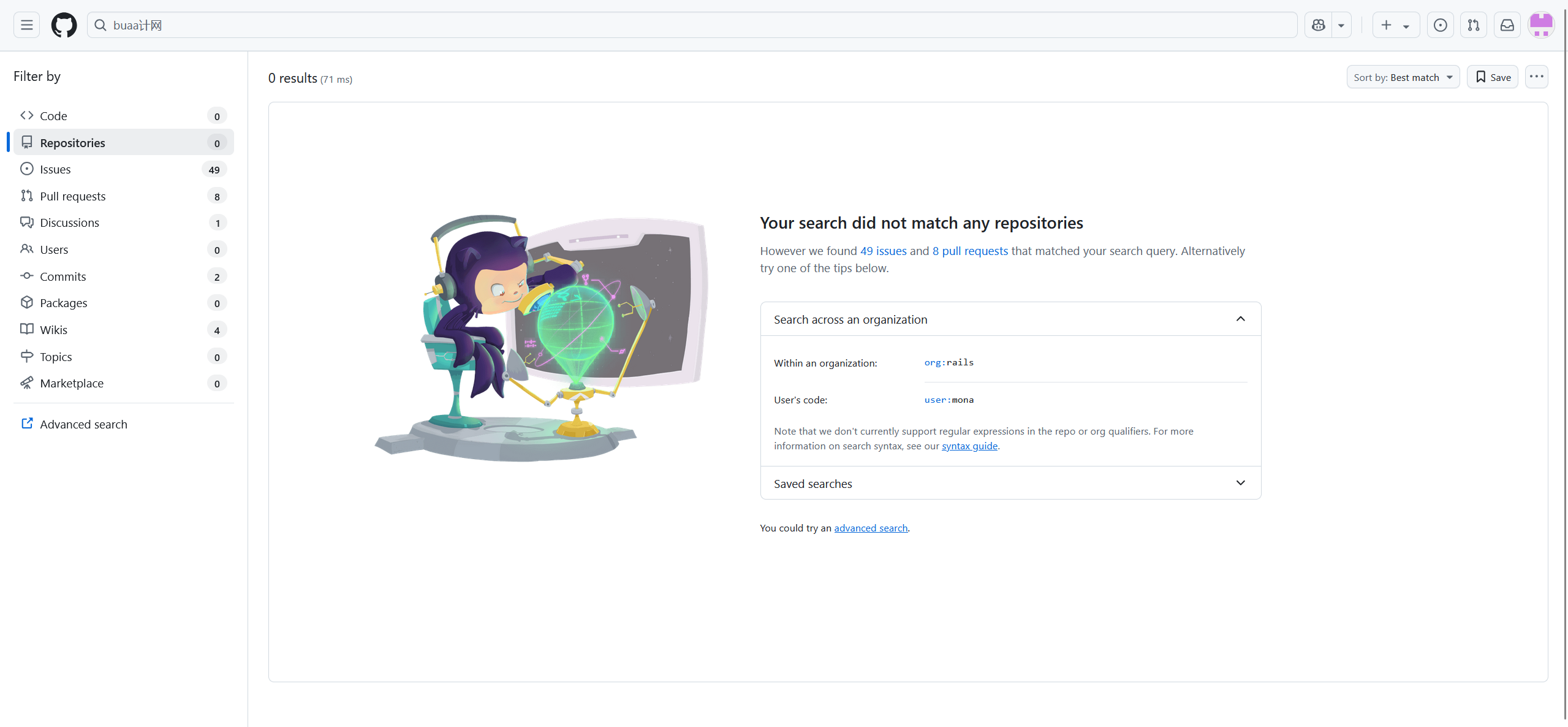Screen dimensions: 1568x727
Task: Open GitHub Copilot chat icon
Action: [x=1318, y=25]
